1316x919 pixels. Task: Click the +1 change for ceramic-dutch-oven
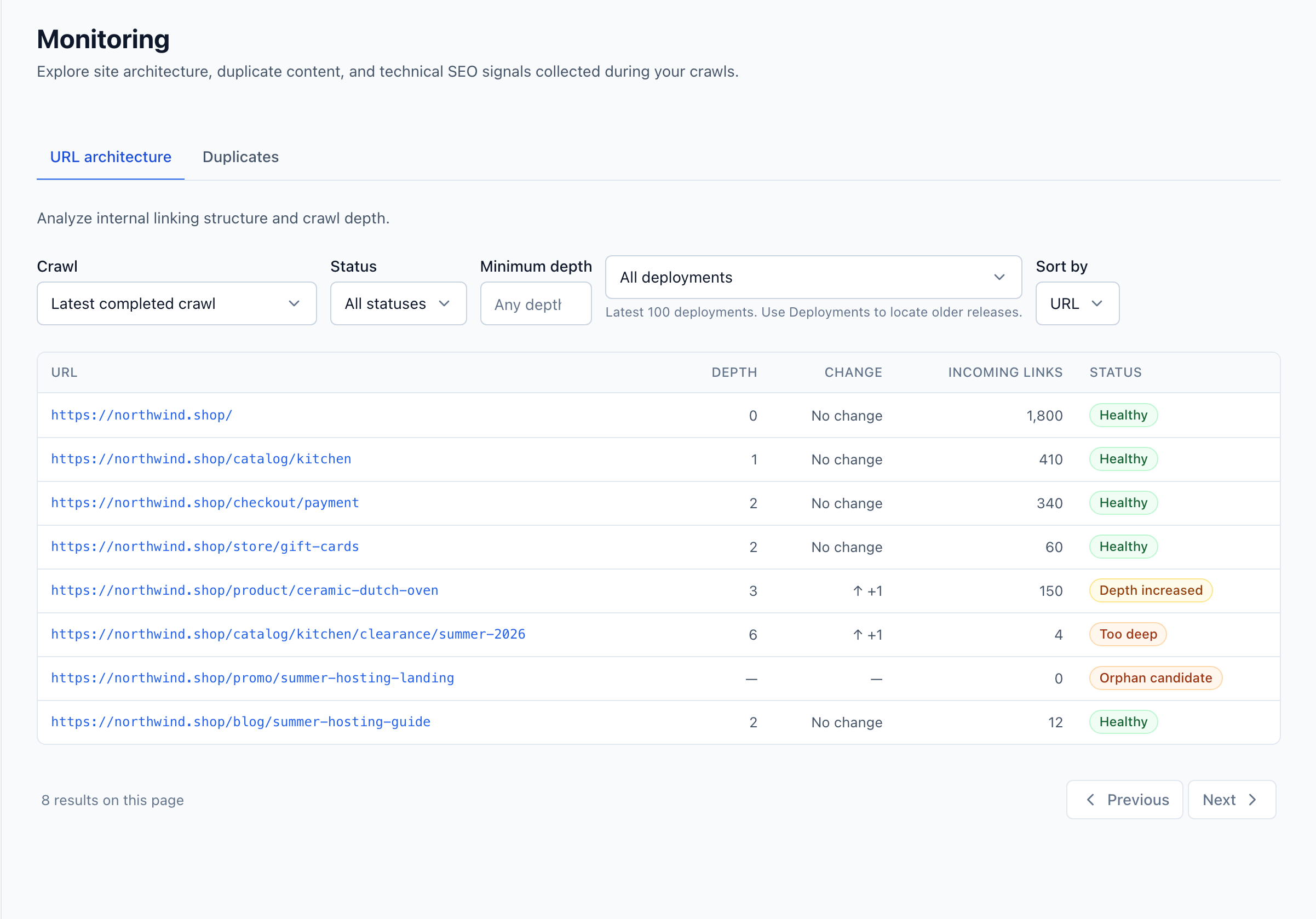867,591
